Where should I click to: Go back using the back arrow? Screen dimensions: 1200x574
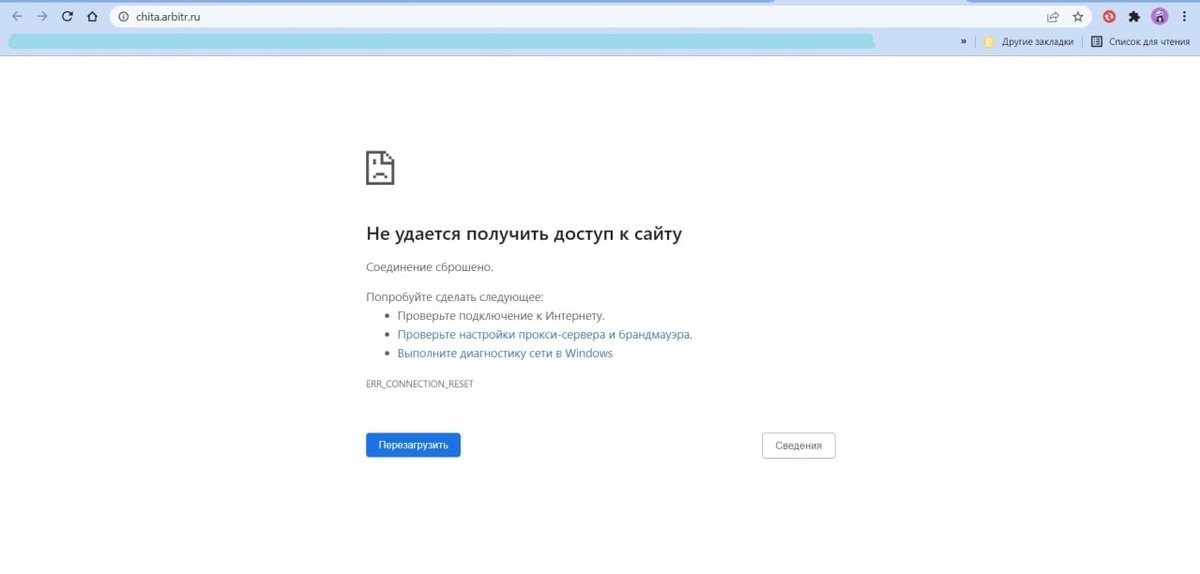(16, 16)
